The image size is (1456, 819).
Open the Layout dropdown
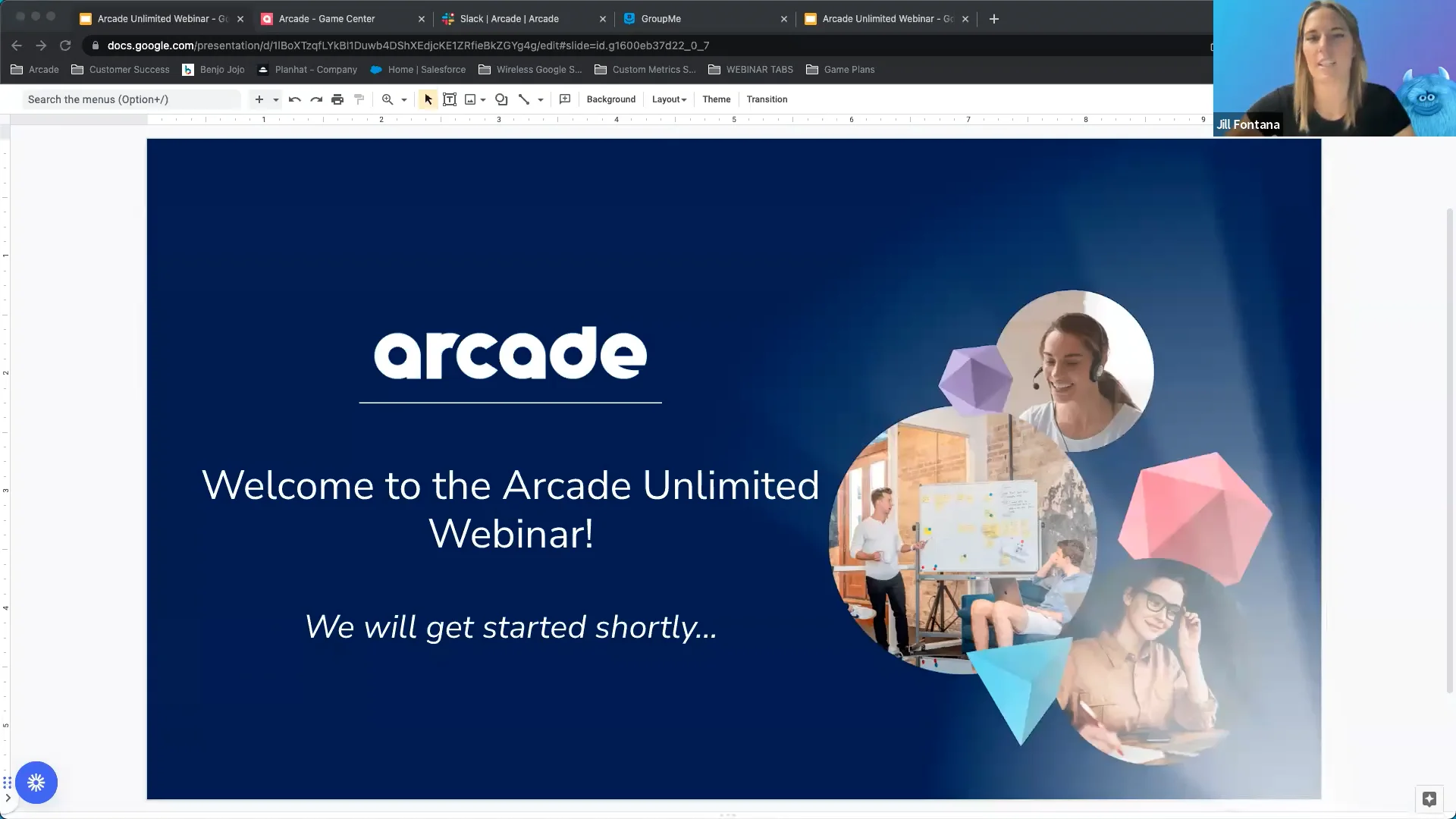pos(668,99)
